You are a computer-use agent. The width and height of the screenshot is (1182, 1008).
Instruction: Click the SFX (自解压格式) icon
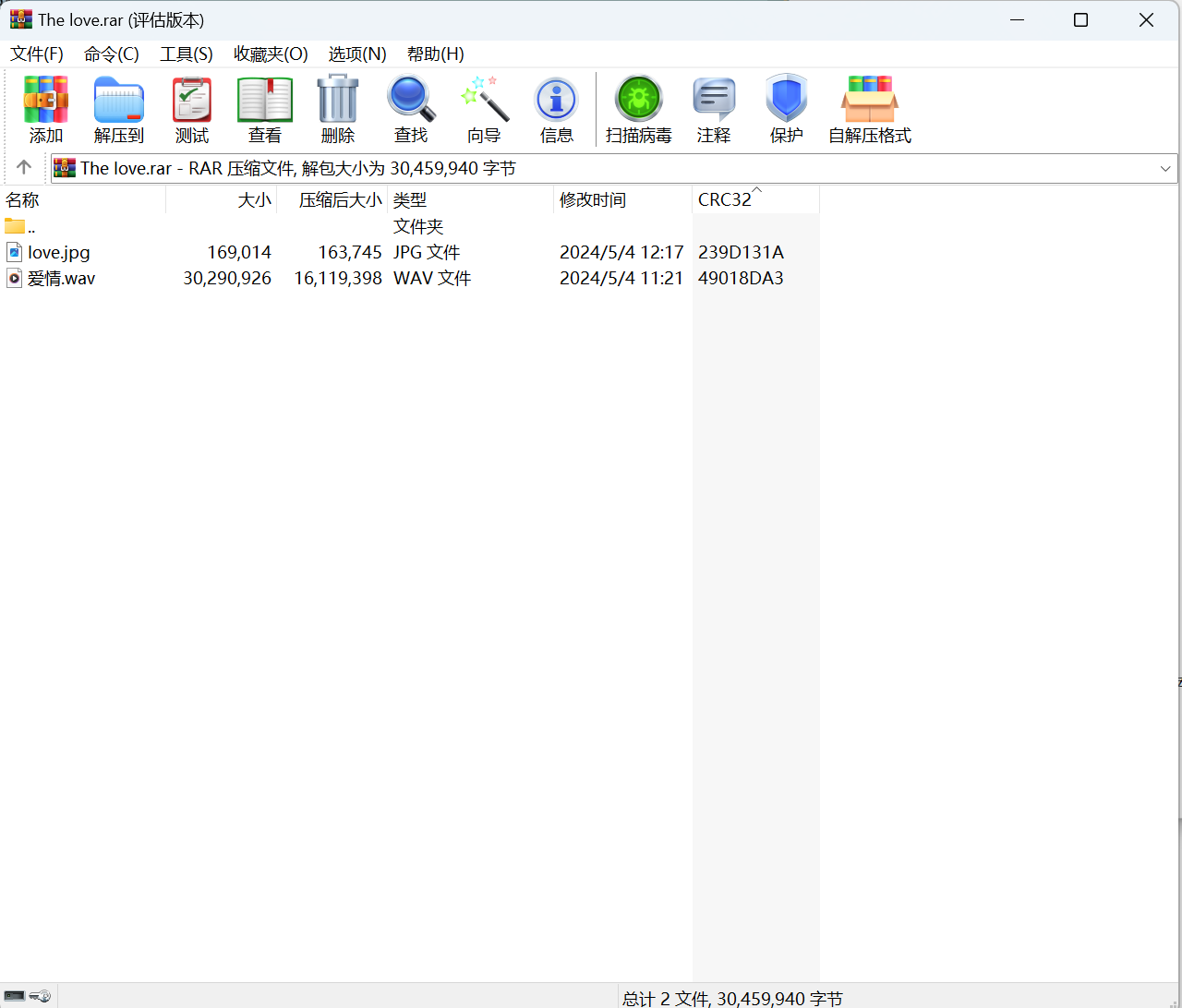coord(870,100)
